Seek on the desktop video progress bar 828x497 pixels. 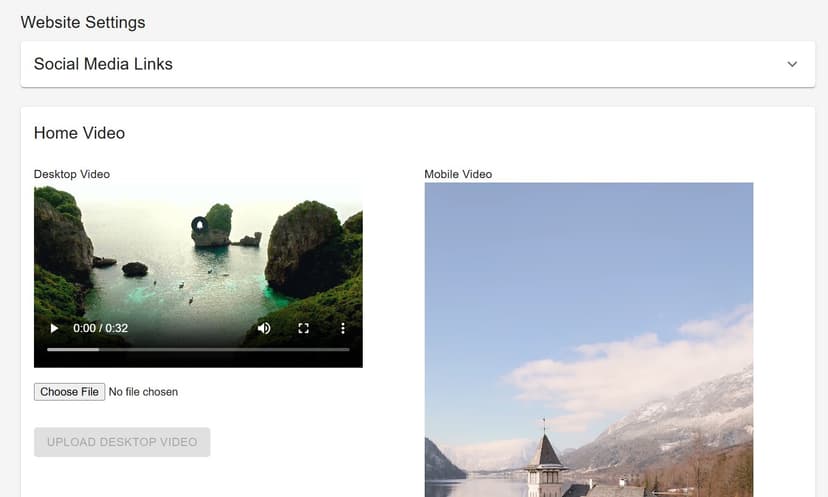(x=198, y=350)
